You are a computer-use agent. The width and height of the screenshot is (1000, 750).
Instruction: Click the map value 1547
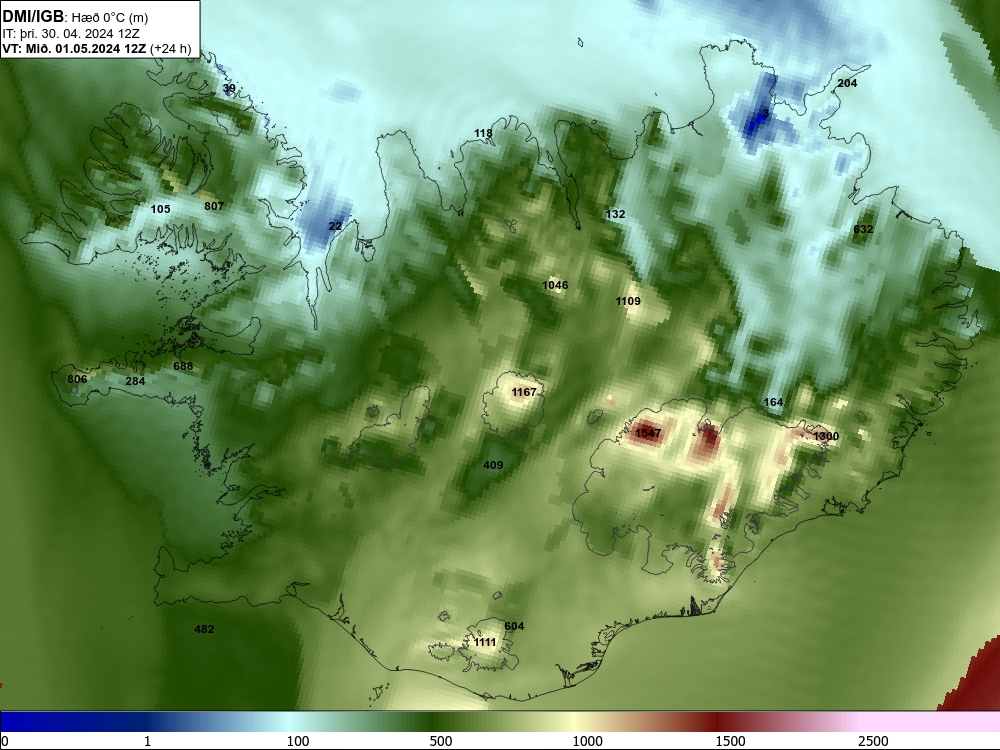point(648,434)
